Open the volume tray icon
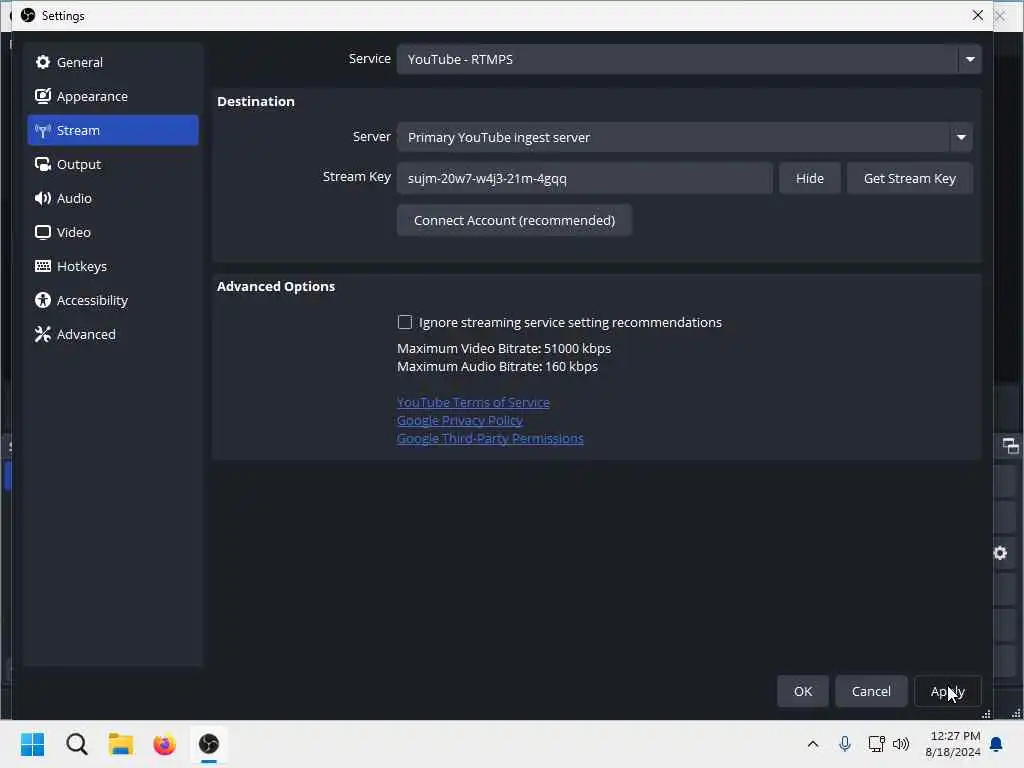This screenshot has height=768, width=1024. click(901, 744)
